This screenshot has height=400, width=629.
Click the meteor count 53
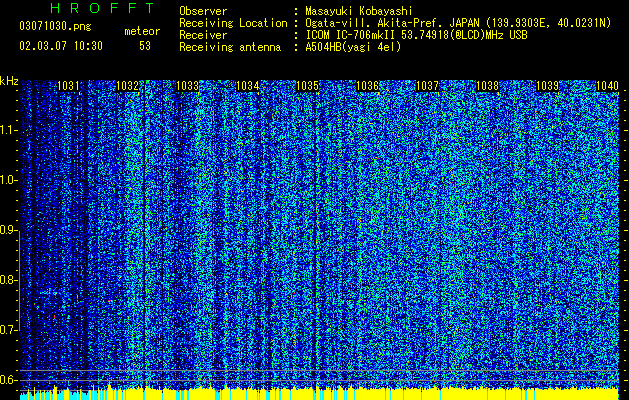coord(145,46)
